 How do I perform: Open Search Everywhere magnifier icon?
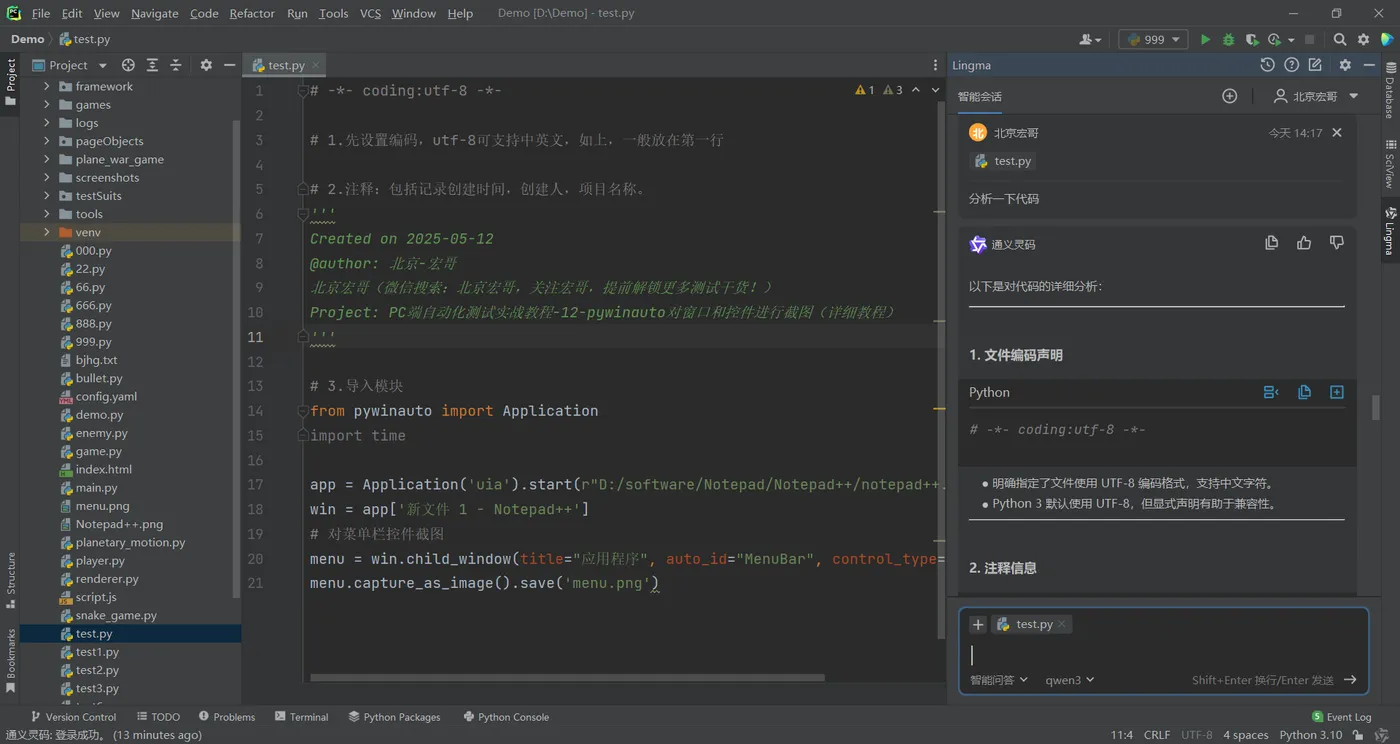1340,40
